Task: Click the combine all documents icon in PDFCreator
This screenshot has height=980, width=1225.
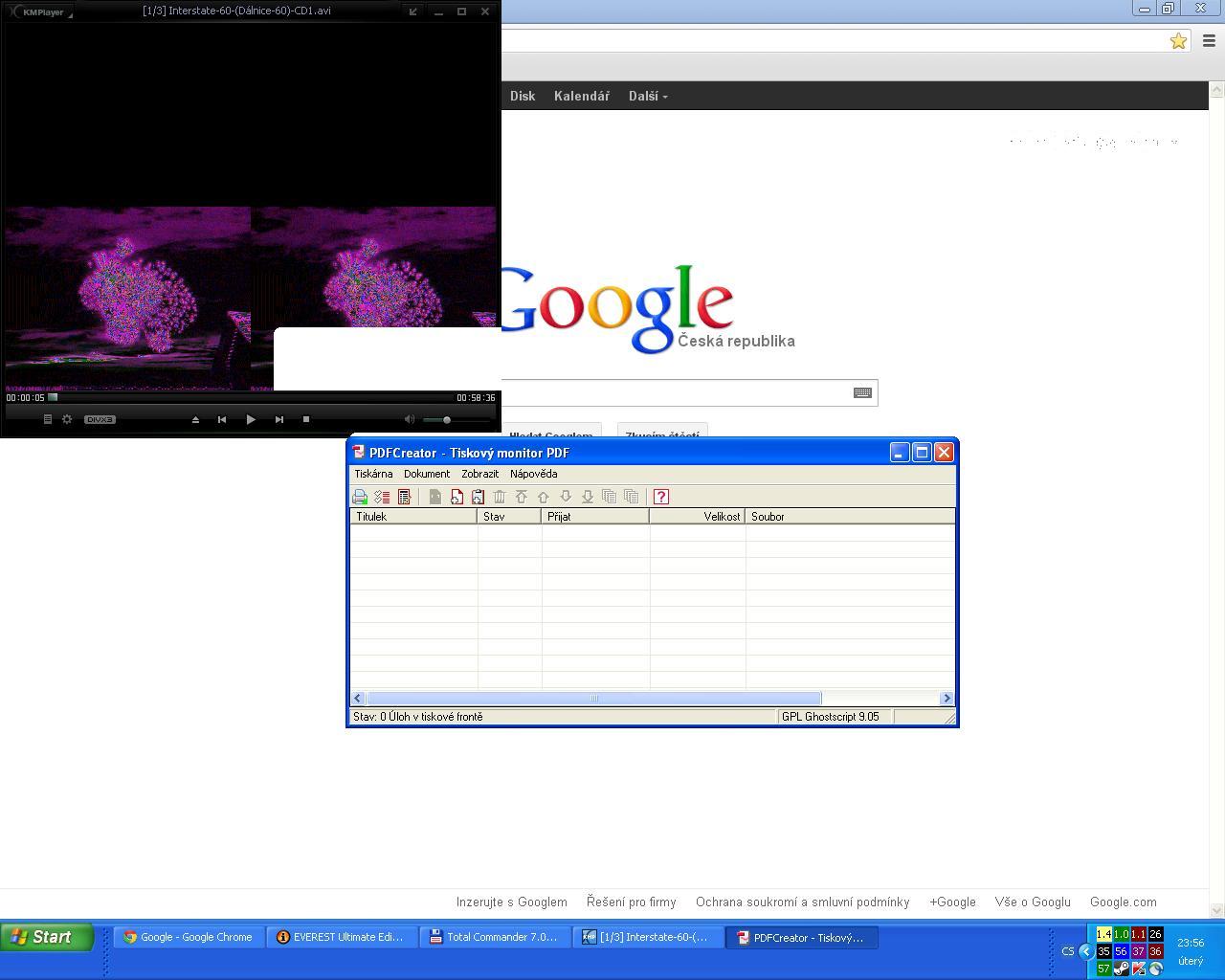Action: click(631, 497)
